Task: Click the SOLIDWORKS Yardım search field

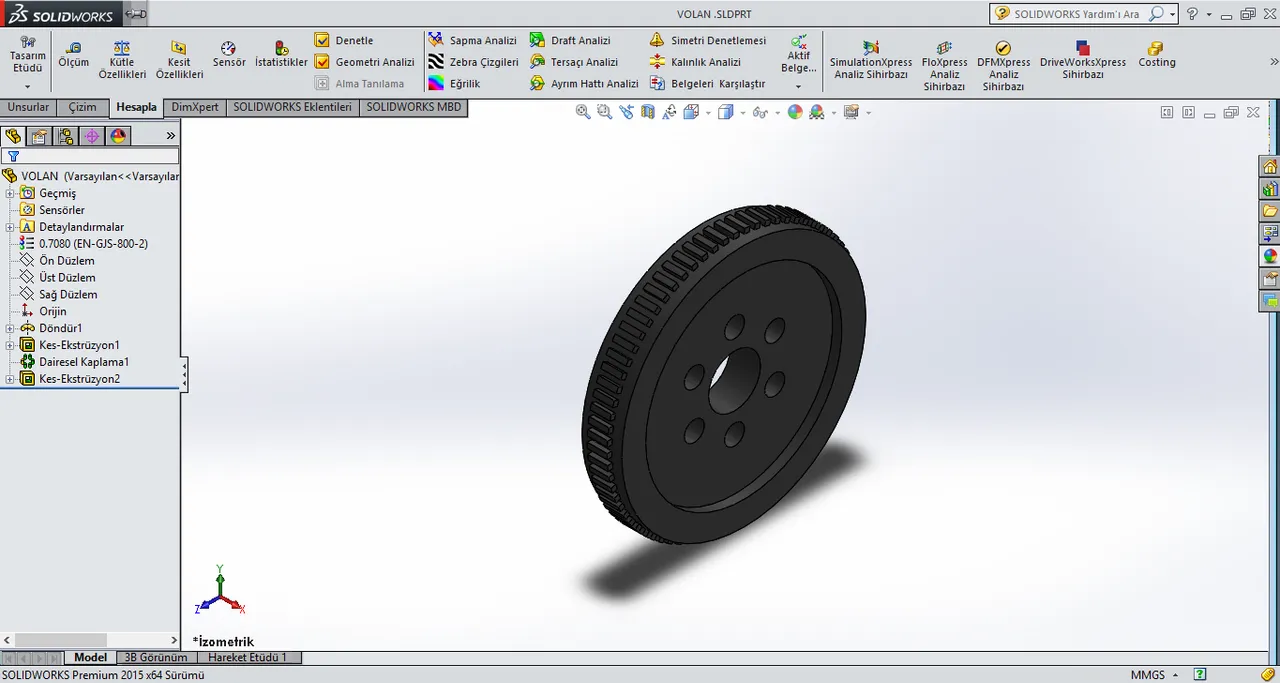Action: pyautogui.click(x=1076, y=14)
